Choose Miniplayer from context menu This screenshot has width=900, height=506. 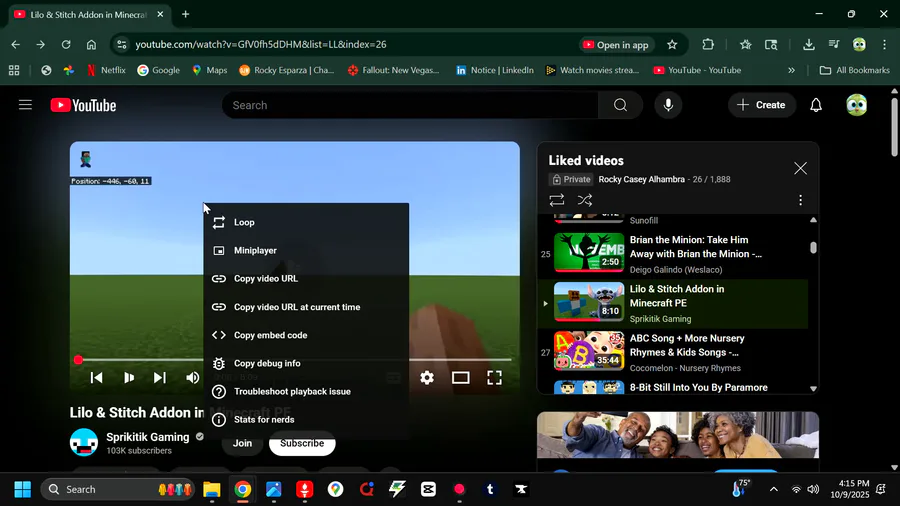pyautogui.click(x=306, y=250)
